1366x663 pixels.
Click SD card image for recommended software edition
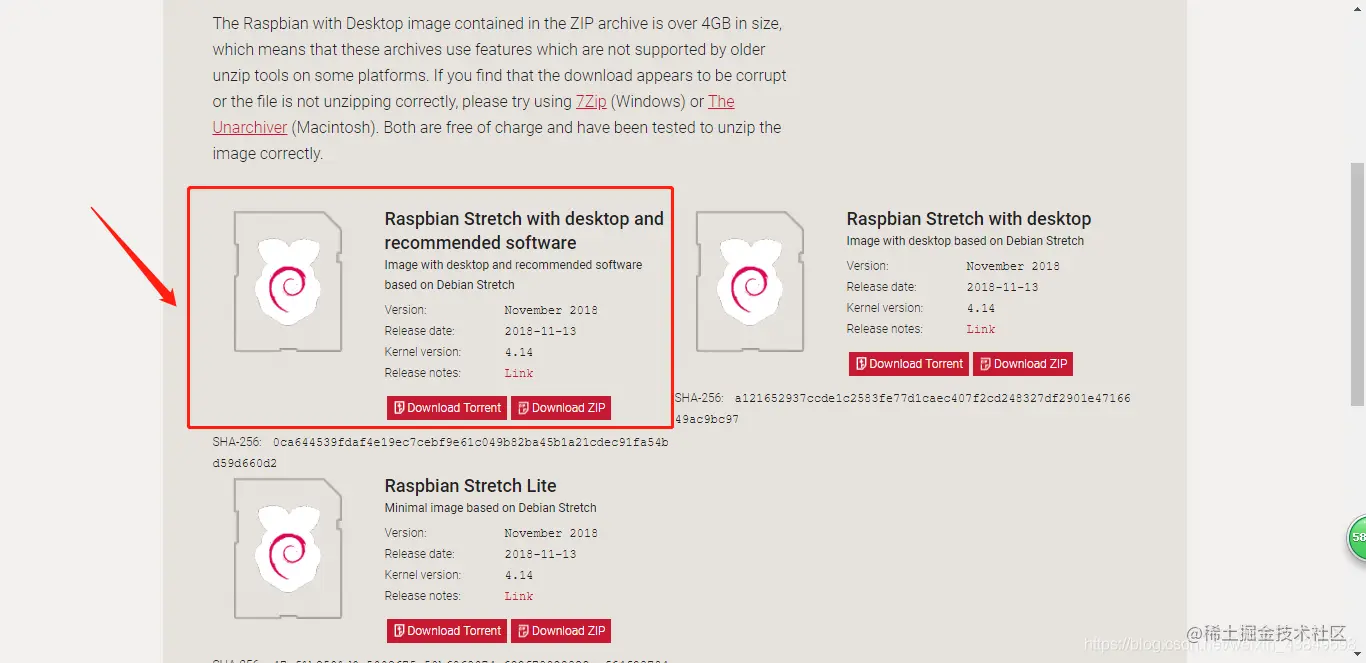288,281
